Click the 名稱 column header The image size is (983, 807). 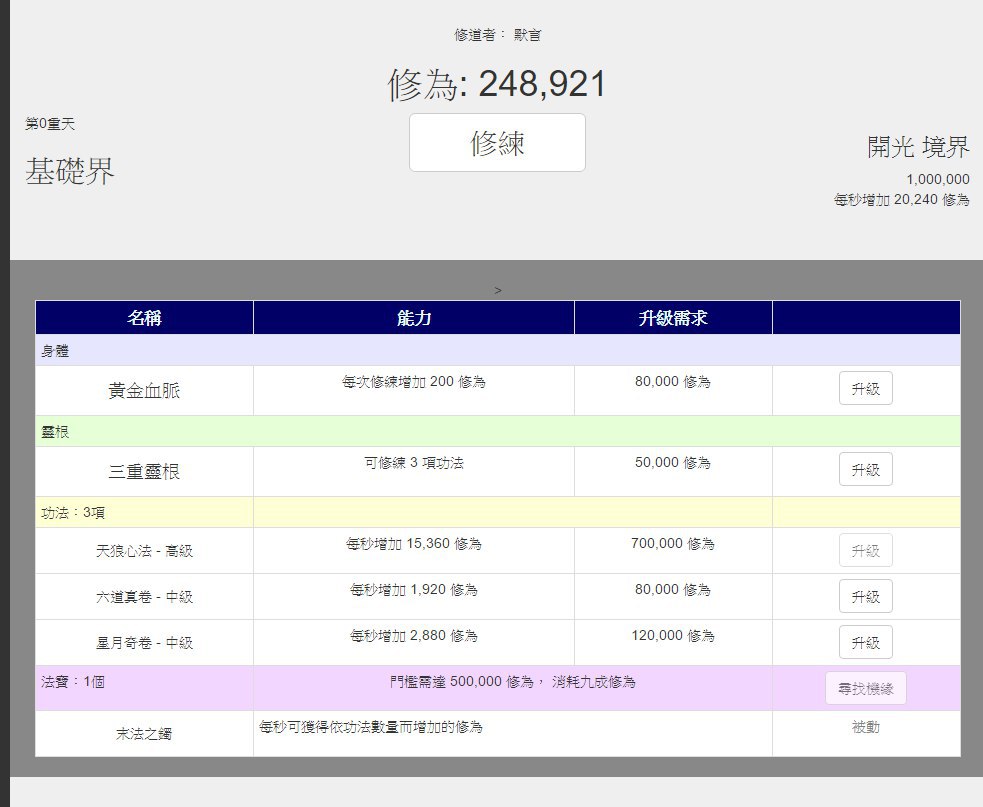point(144,318)
